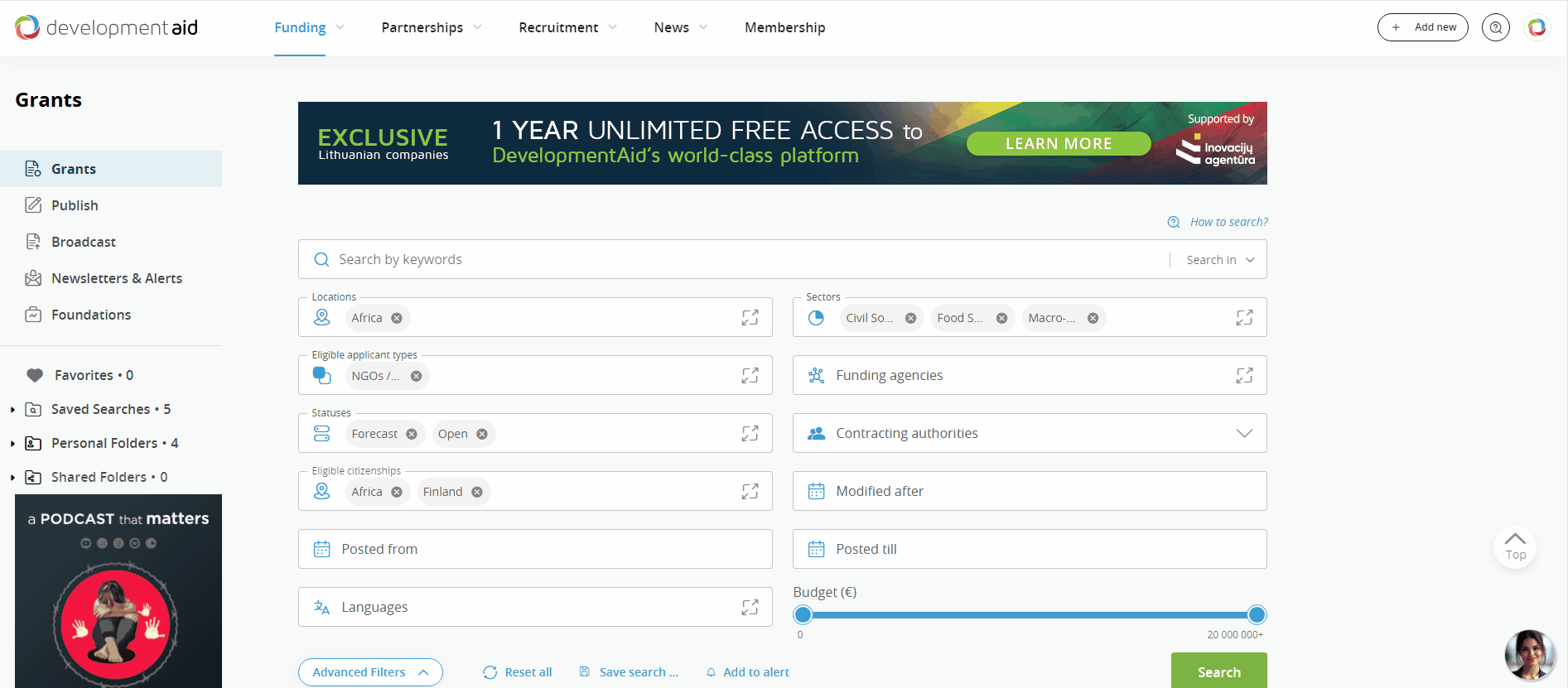Remove the Food S... sector chip

[1001, 318]
